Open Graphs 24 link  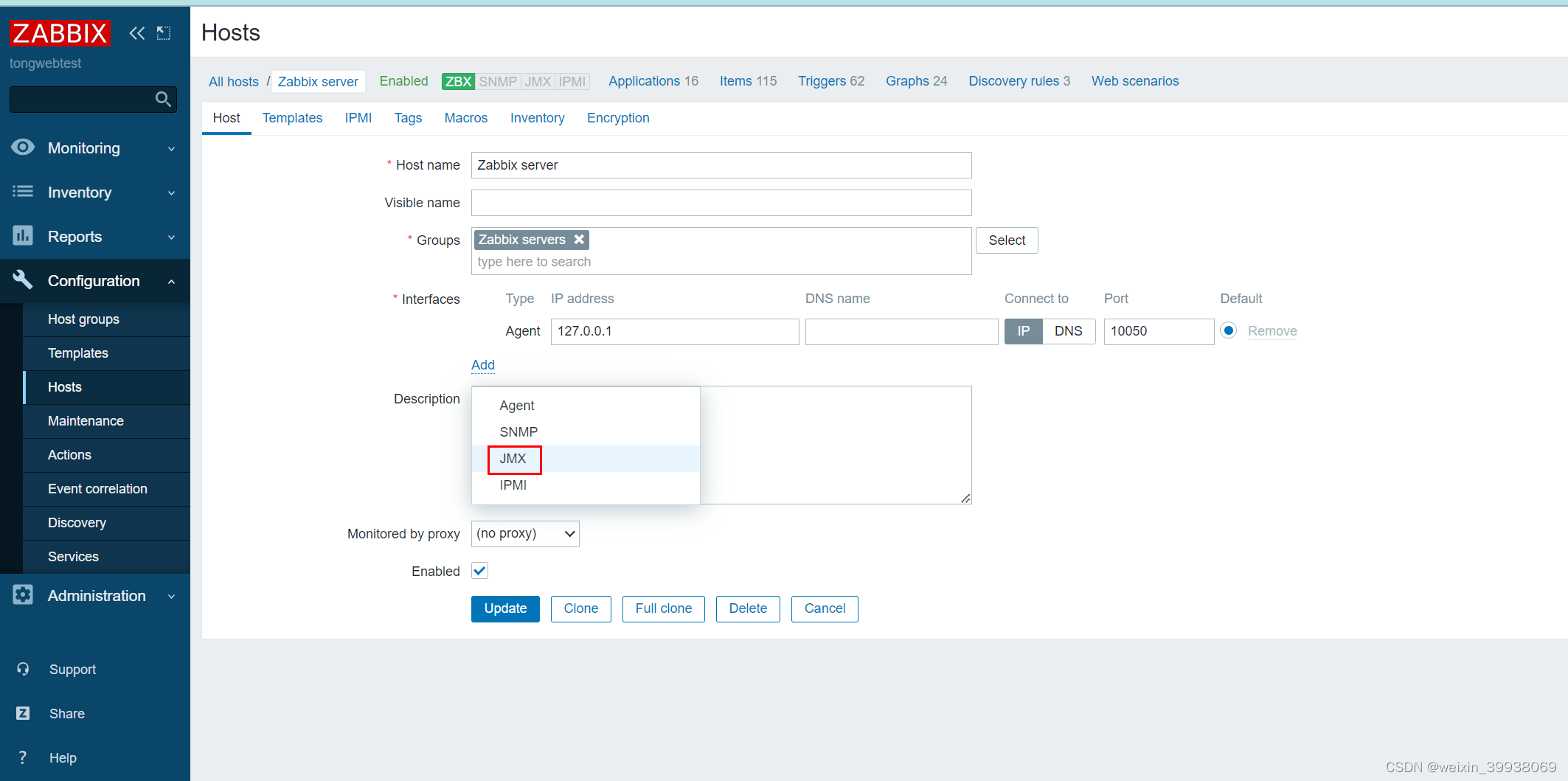[916, 81]
